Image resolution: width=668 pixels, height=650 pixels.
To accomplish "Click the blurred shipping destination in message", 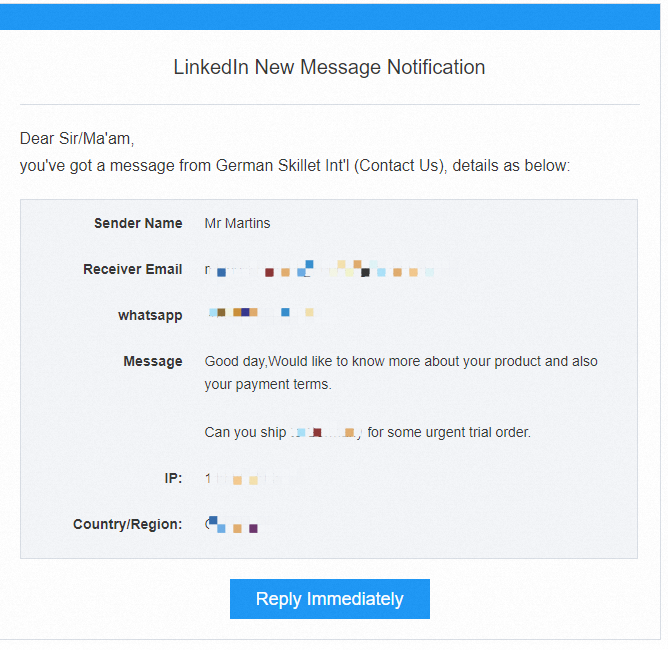I will tap(325, 432).
